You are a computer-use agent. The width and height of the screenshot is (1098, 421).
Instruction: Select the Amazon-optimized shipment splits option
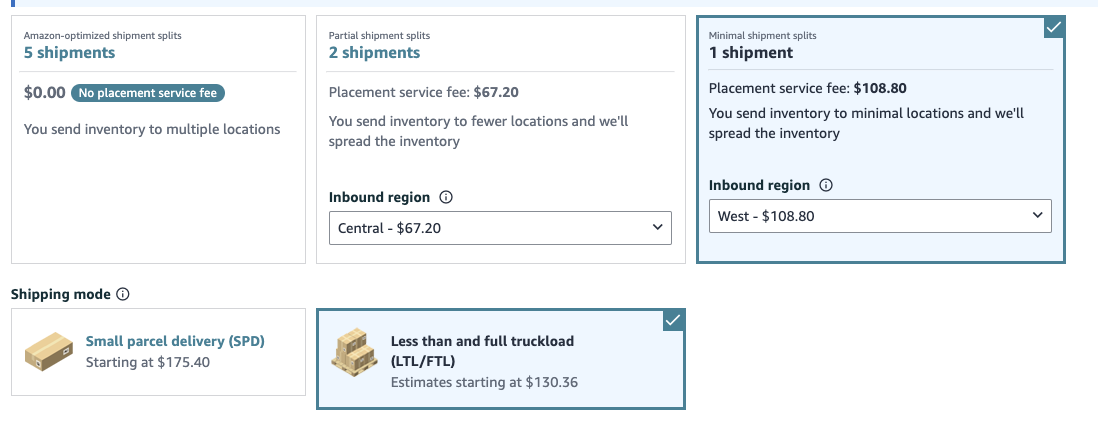[x=158, y=139]
